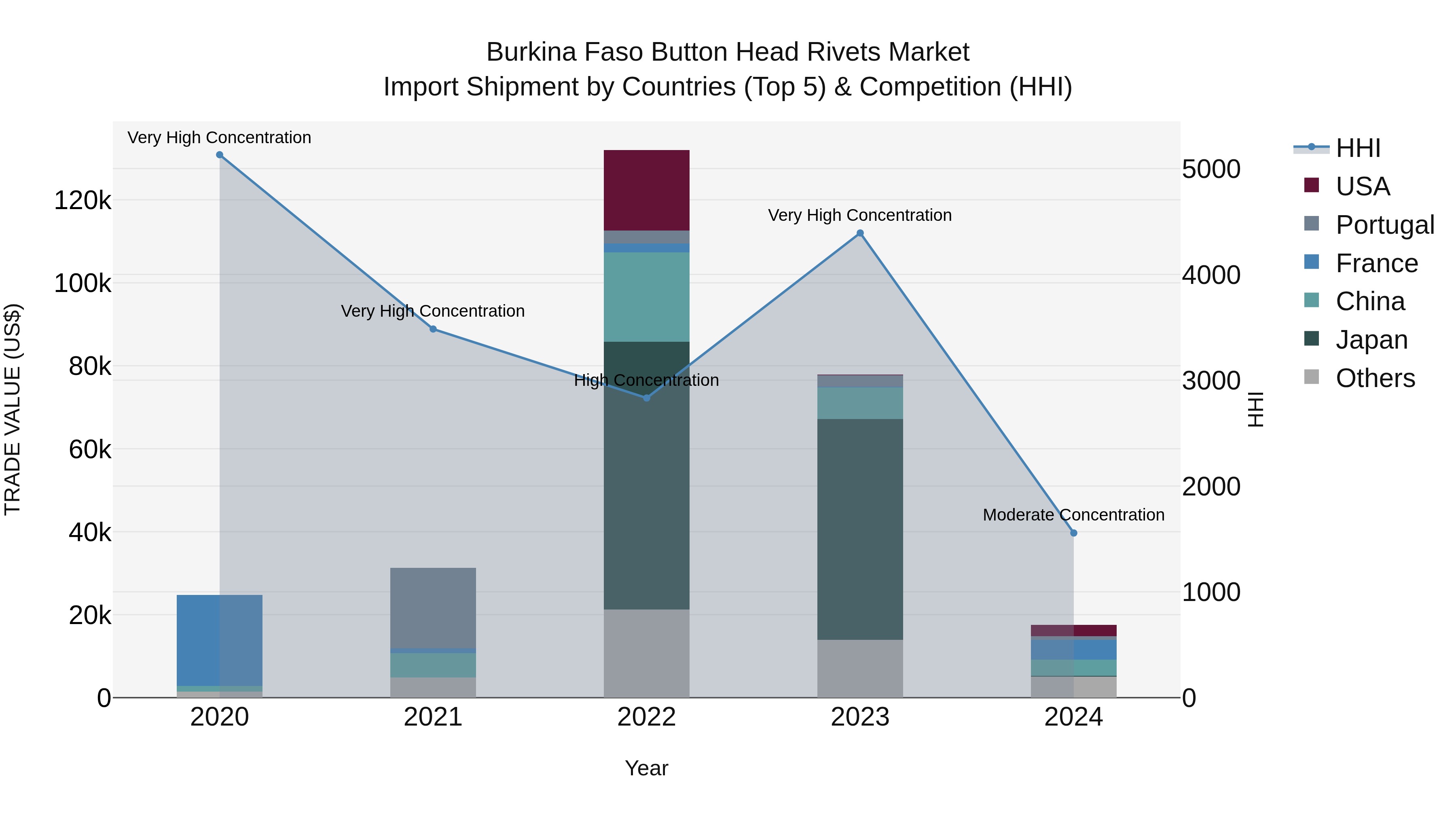Image resolution: width=1456 pixels, height=819 pixels.
Task: Click the Japan bar segment in 2023
Action: click(x=860, y=529)
